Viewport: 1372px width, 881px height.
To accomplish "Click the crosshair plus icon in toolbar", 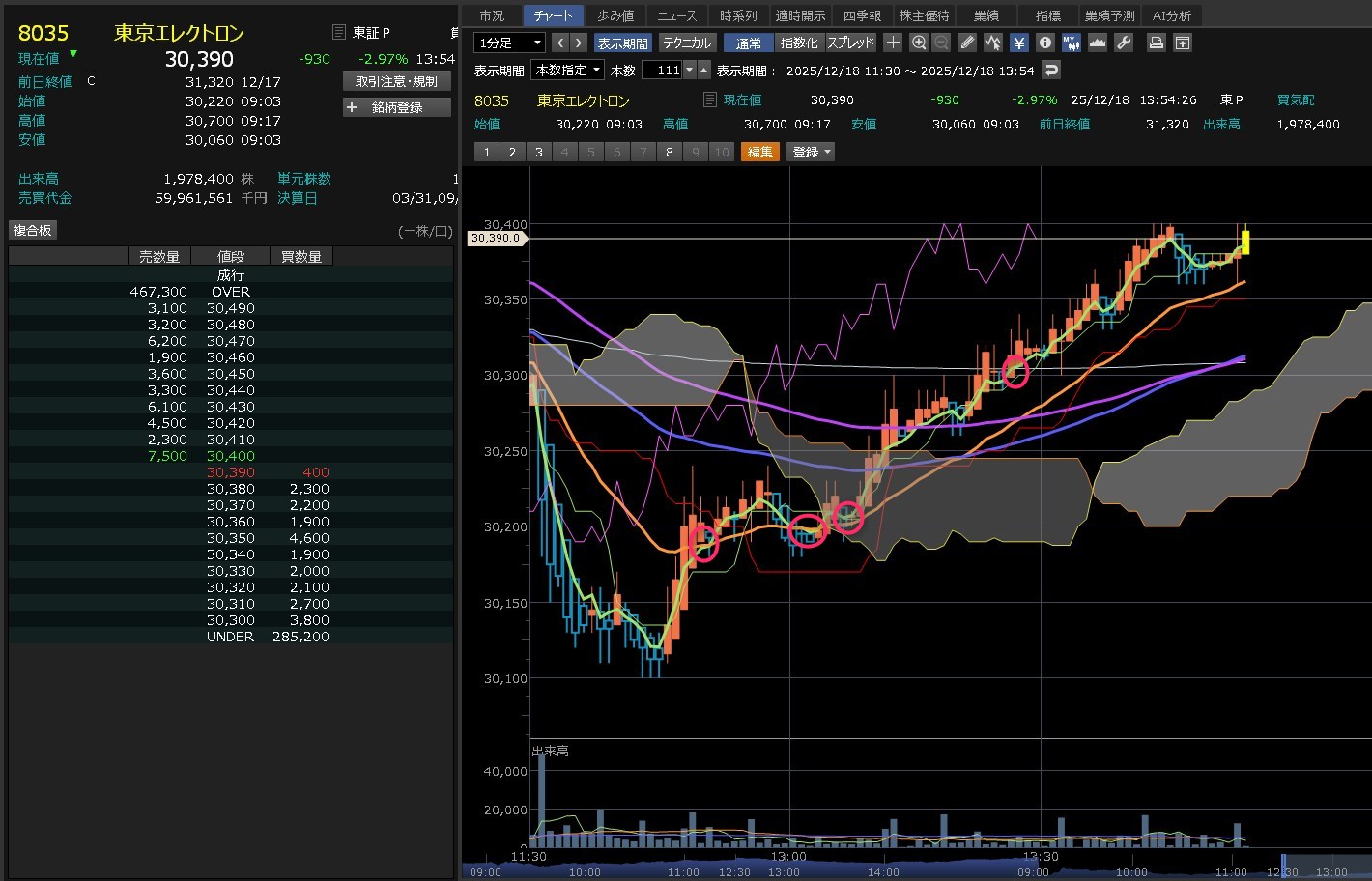I will 893,43.
